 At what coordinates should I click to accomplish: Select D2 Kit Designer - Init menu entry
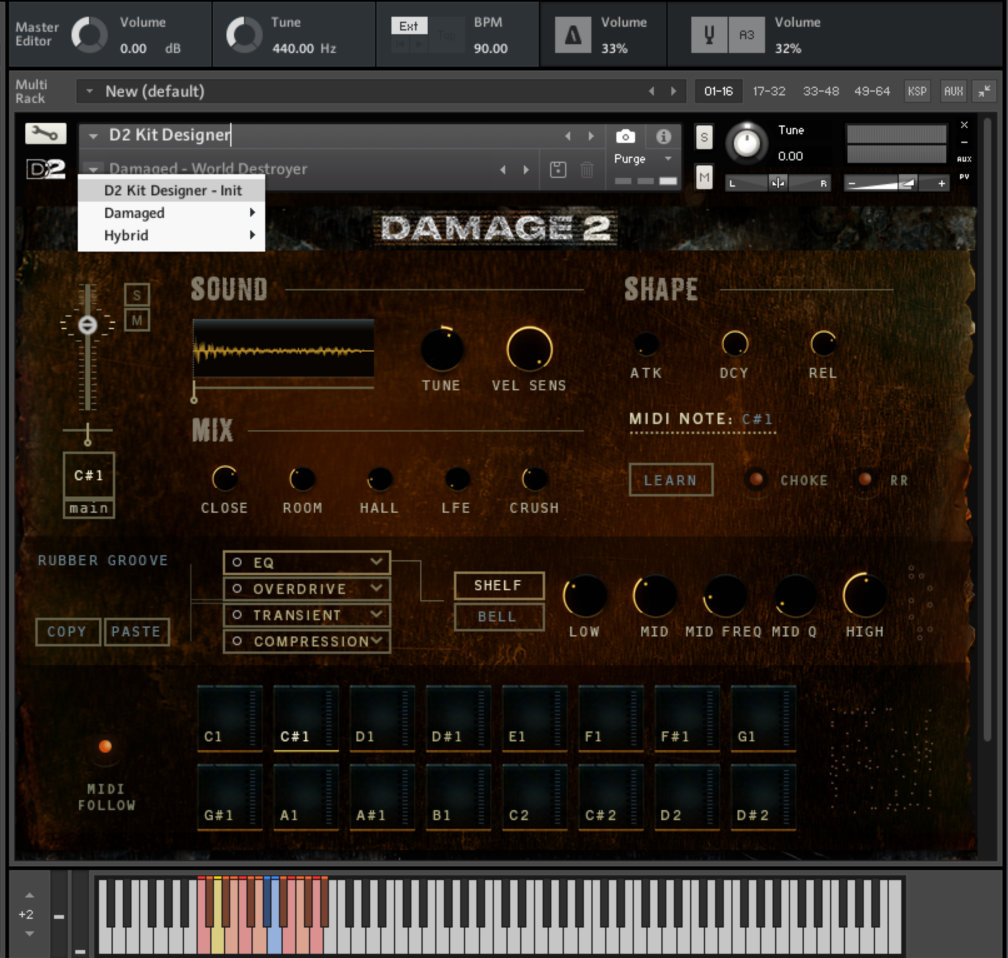coord(172,190)
